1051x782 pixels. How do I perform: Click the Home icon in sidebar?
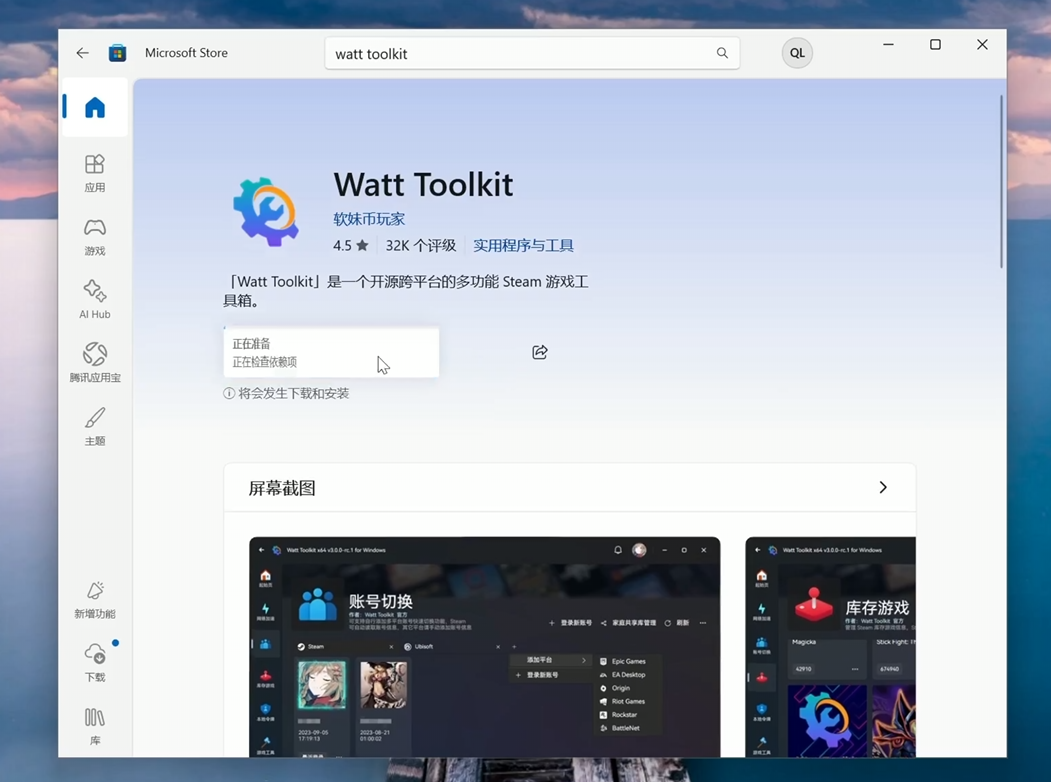[95, 107]
